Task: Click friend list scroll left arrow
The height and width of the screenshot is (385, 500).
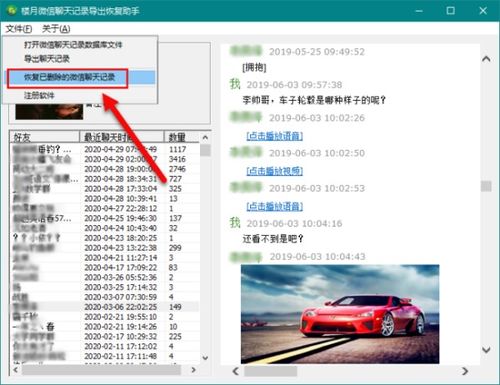Action: (15, 370)
